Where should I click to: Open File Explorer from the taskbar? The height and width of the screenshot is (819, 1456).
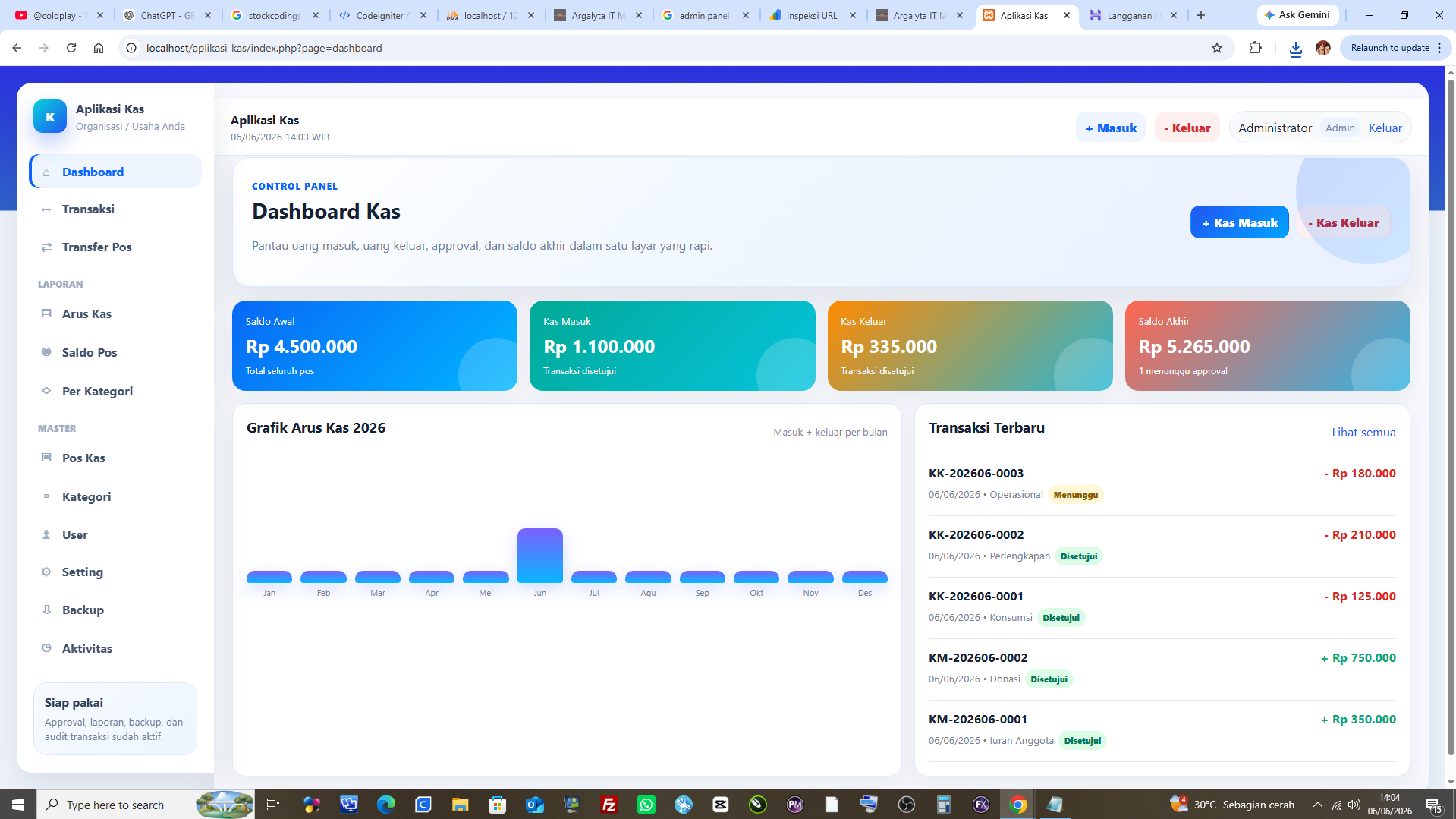pyautogui.click(x=460, y=805)
